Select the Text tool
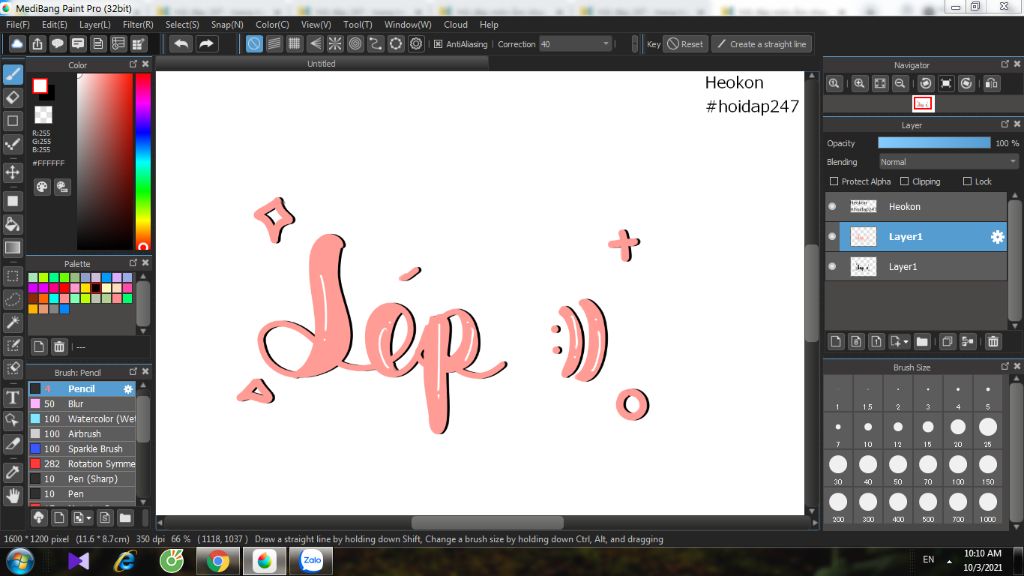Screen dimensions: 1024x576 click(x=13, y=397)
